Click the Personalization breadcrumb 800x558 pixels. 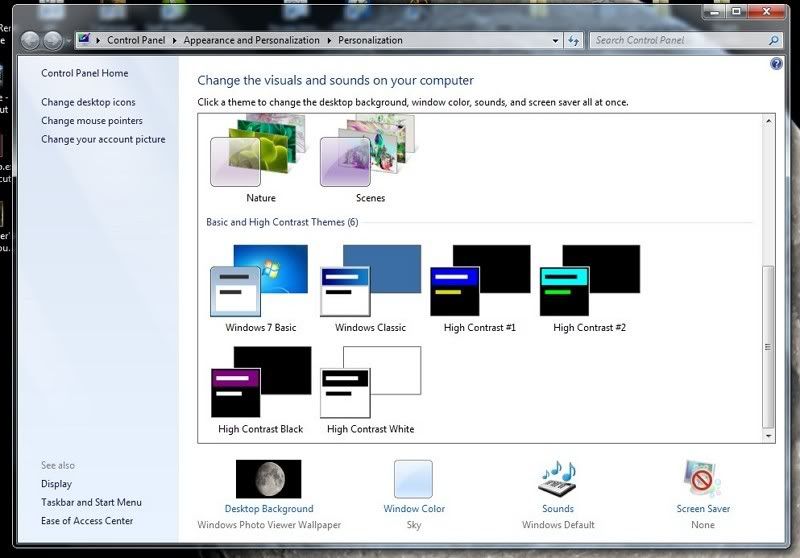coord(370,40)
